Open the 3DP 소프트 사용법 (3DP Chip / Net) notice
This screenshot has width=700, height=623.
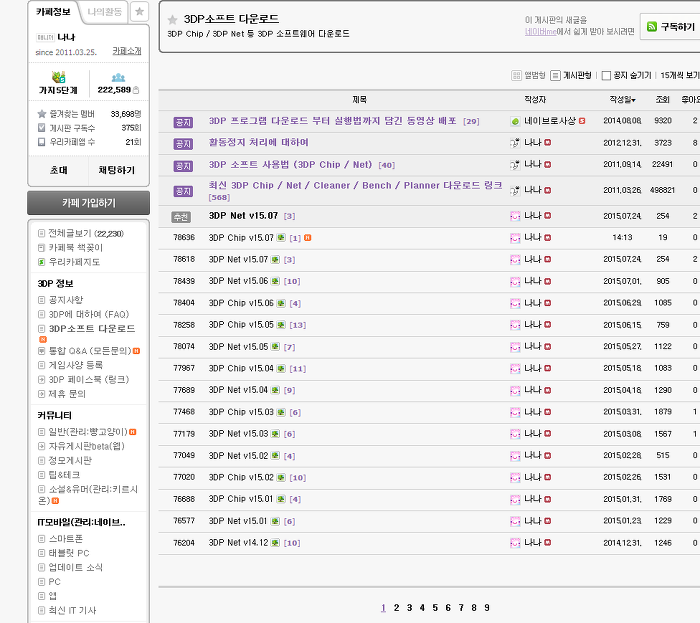(290, 165)
